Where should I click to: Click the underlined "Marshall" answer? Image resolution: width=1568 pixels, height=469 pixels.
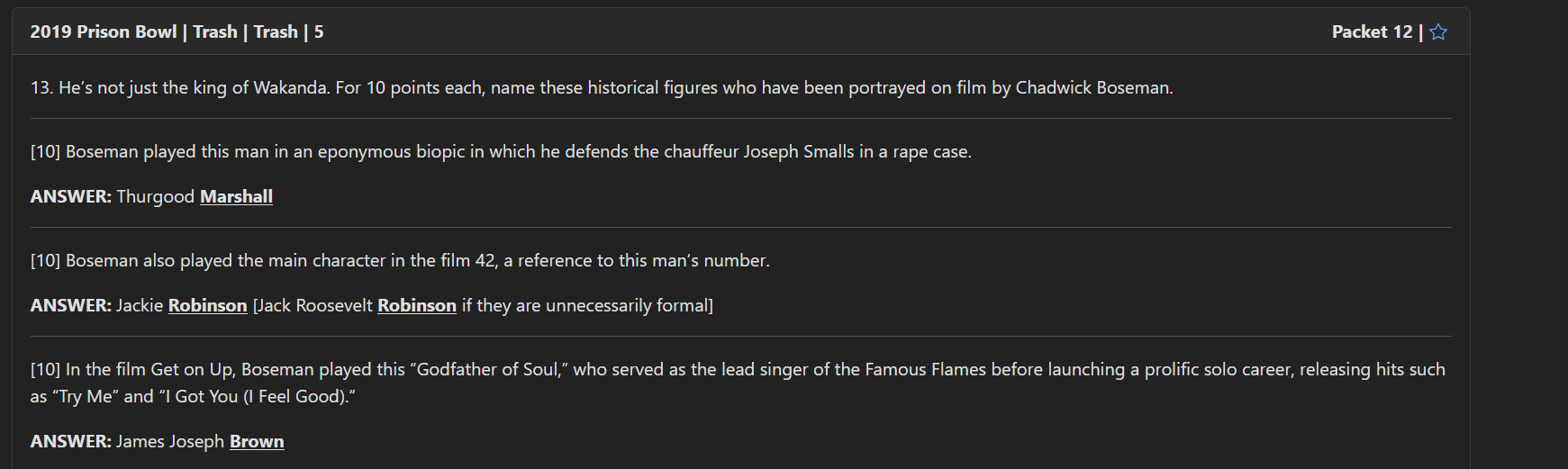click(236, 197)
